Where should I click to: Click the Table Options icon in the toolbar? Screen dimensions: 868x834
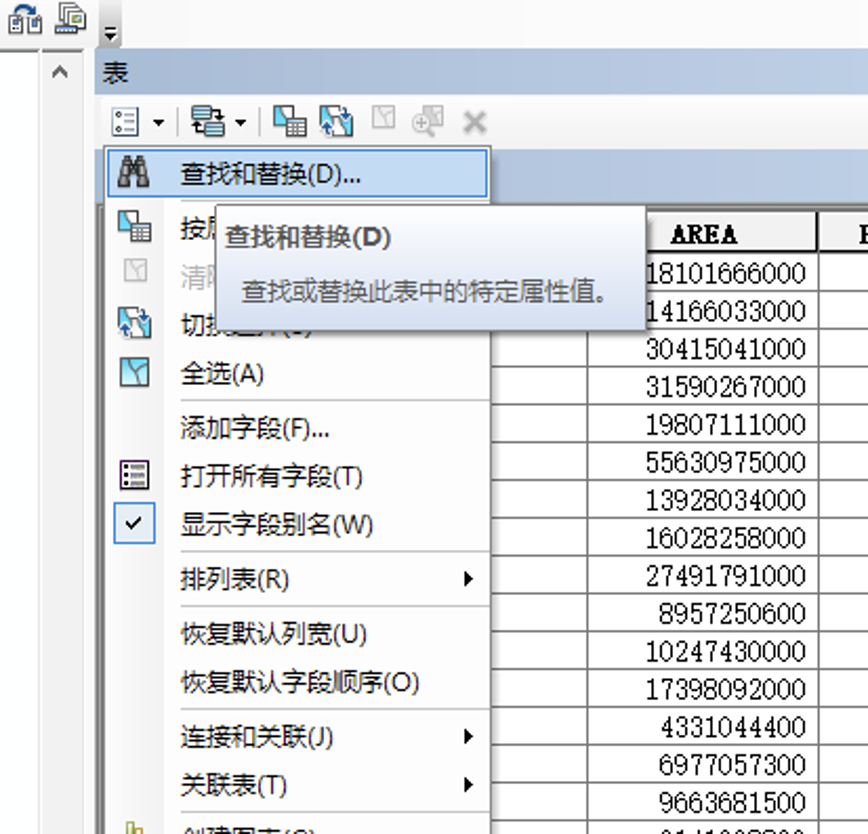pos(126,122)
